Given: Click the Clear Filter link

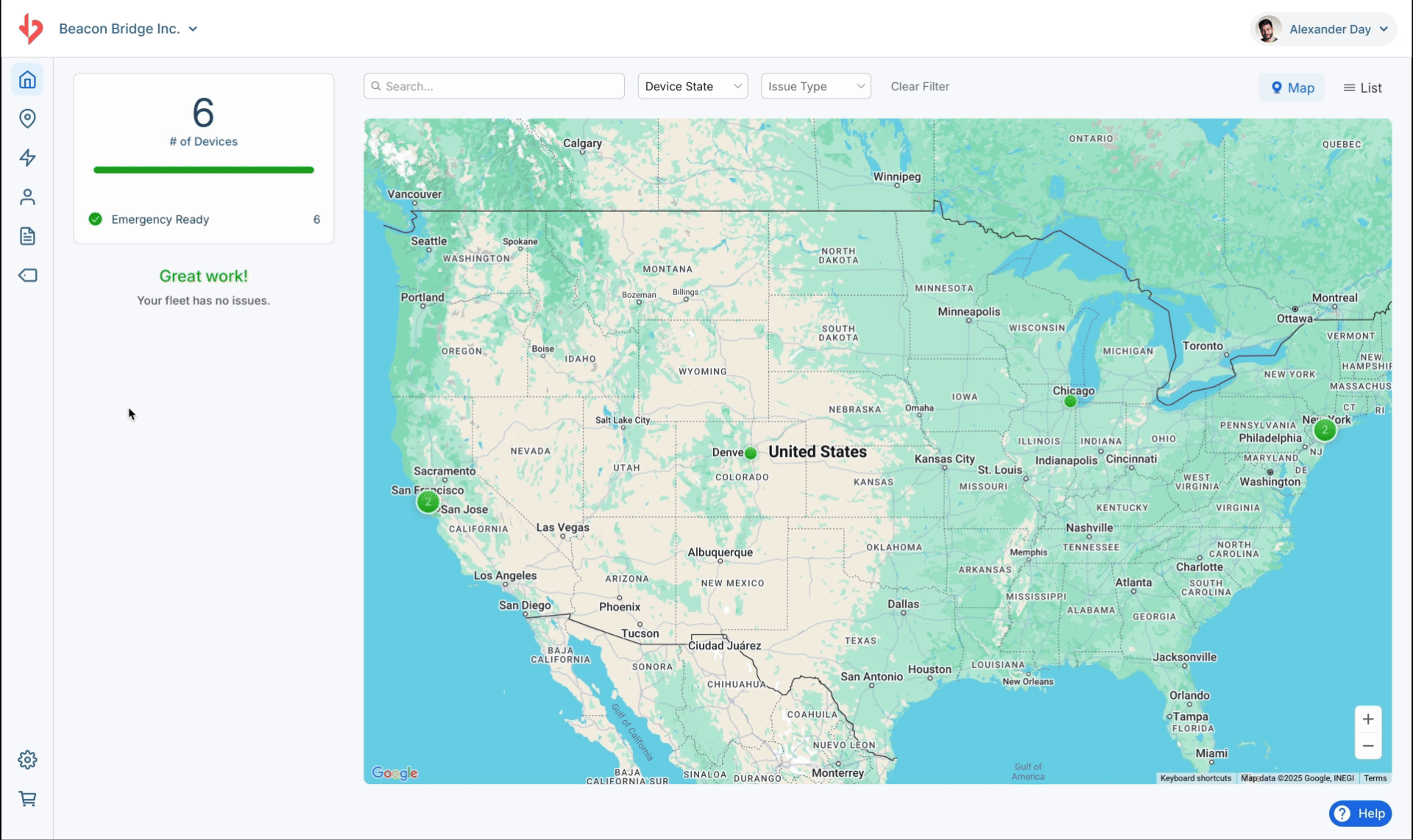Looking at the screenshot, I should tap(920, 86).
